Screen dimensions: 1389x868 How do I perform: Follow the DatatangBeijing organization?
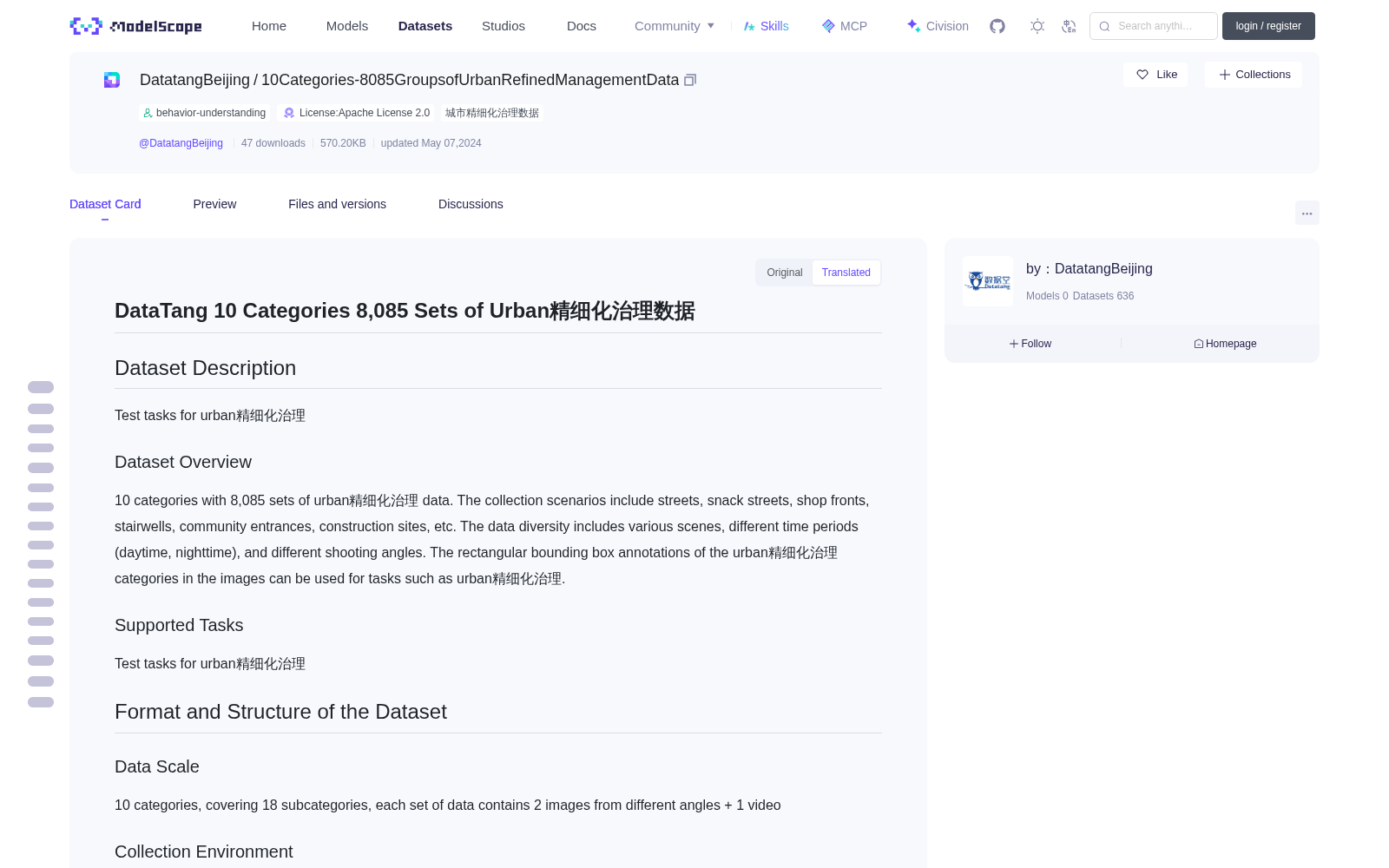[1030, 344]
